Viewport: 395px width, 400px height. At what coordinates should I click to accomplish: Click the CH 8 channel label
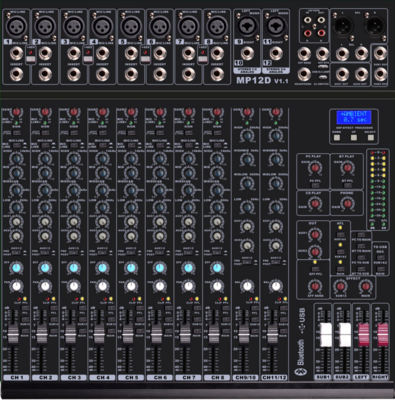click(x=217, y=377)
